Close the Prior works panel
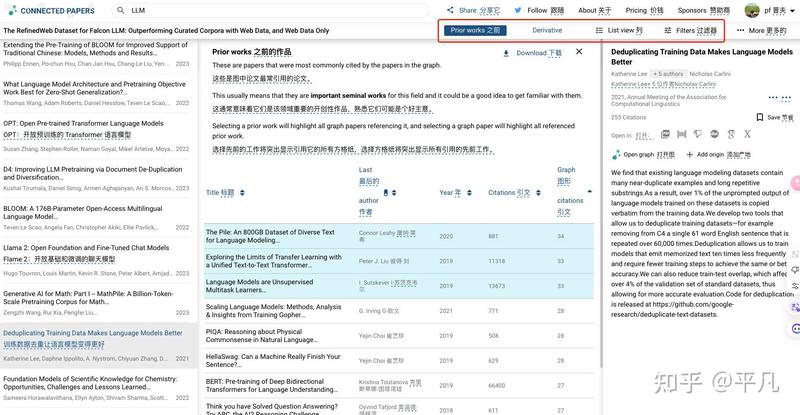 579,52
